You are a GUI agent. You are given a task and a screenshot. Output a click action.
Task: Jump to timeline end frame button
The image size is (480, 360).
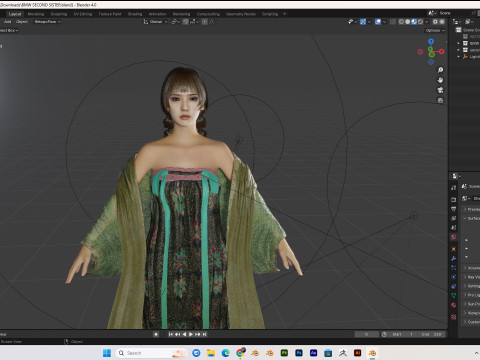point(204,334)
